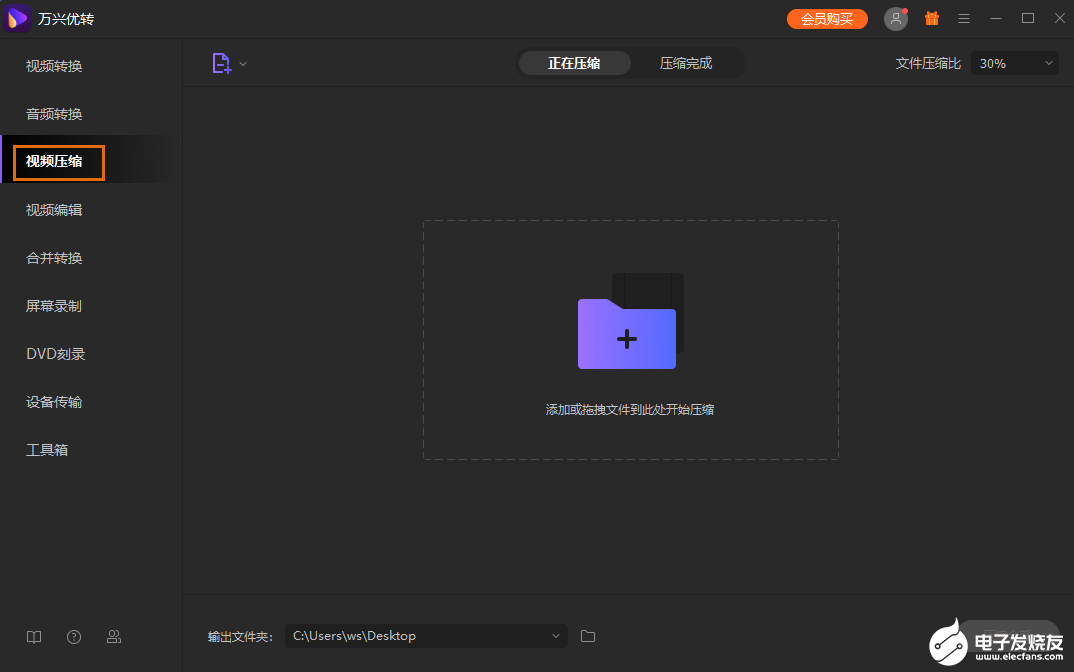Open the hamburger menu icon
The width and height of the screenshot is (1074, 672).
point(964,18)
